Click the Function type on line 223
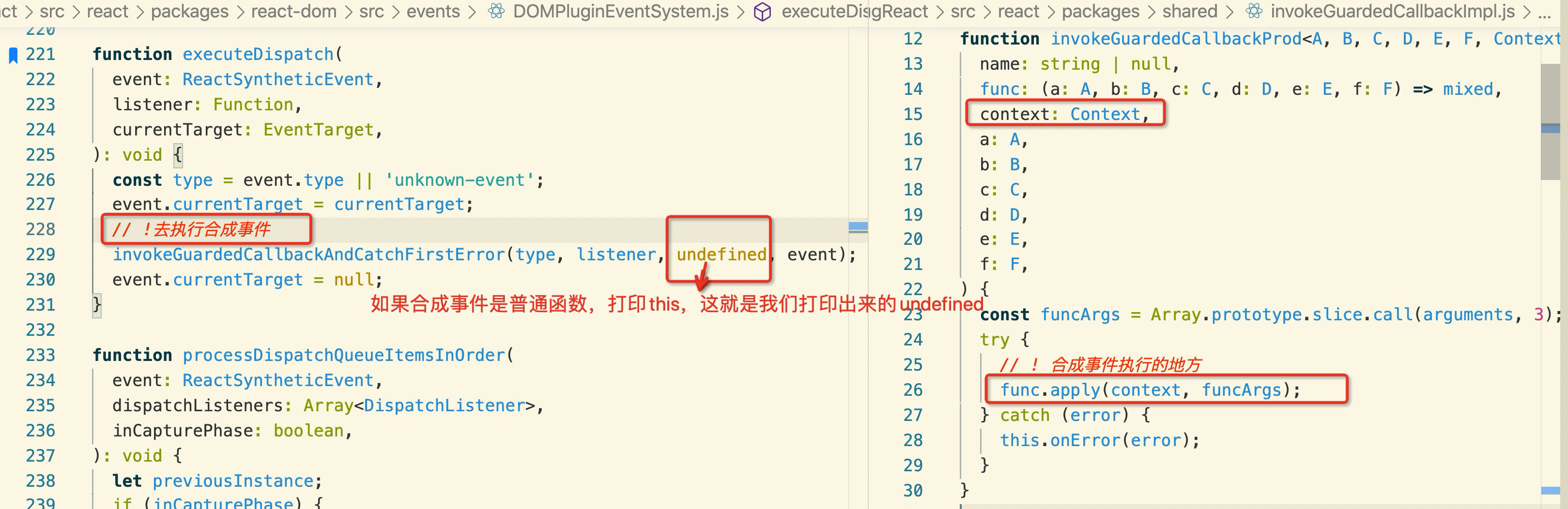 (253, 105)
